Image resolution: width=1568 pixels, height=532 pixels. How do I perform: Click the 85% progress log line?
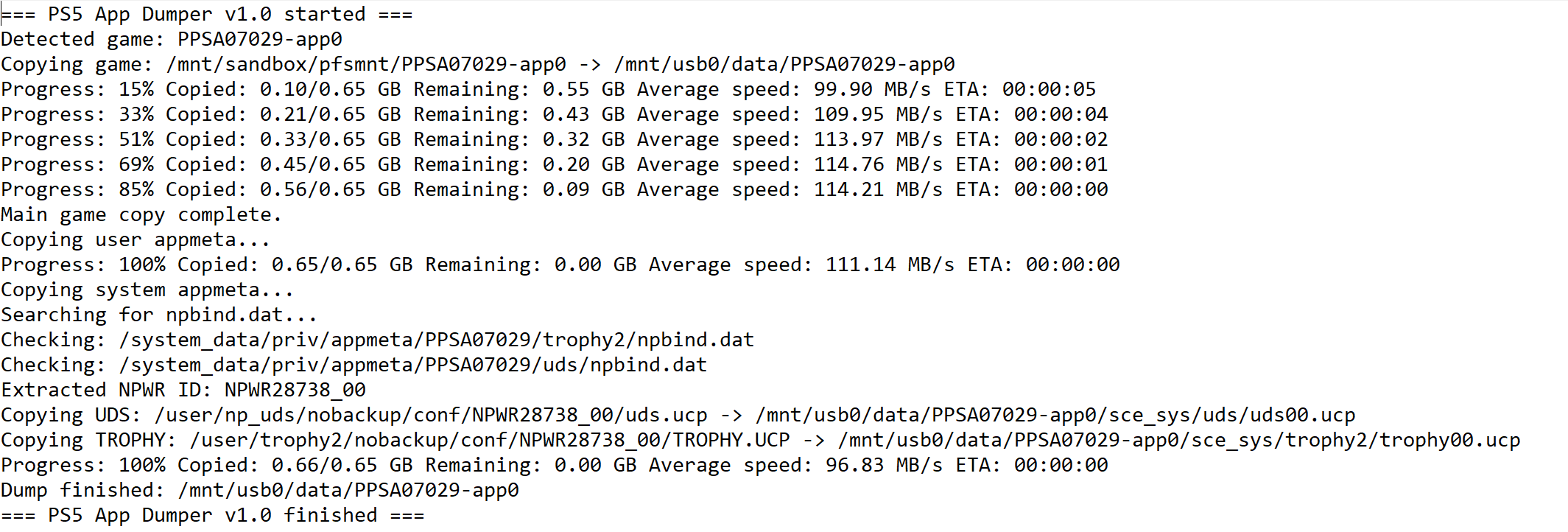click(554, 190)
